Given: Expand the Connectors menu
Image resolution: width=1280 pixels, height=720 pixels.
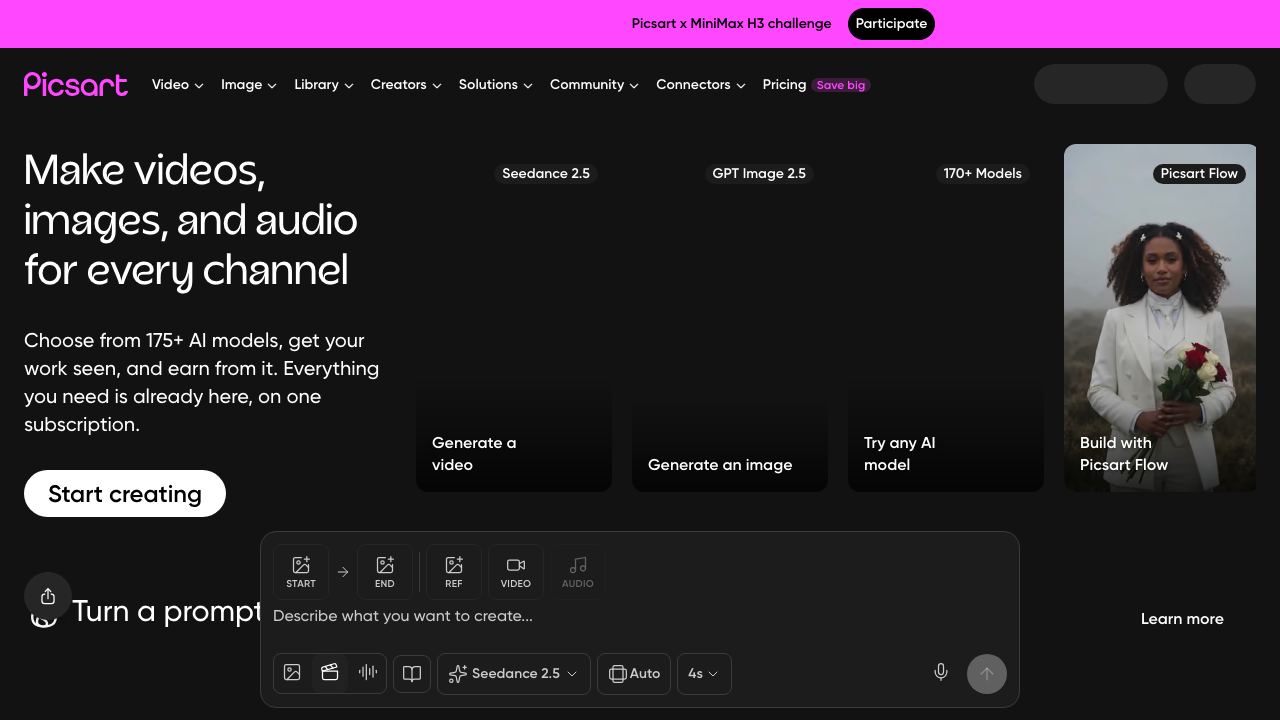Looking at the screenshot, I should click(x=701, y=85).
